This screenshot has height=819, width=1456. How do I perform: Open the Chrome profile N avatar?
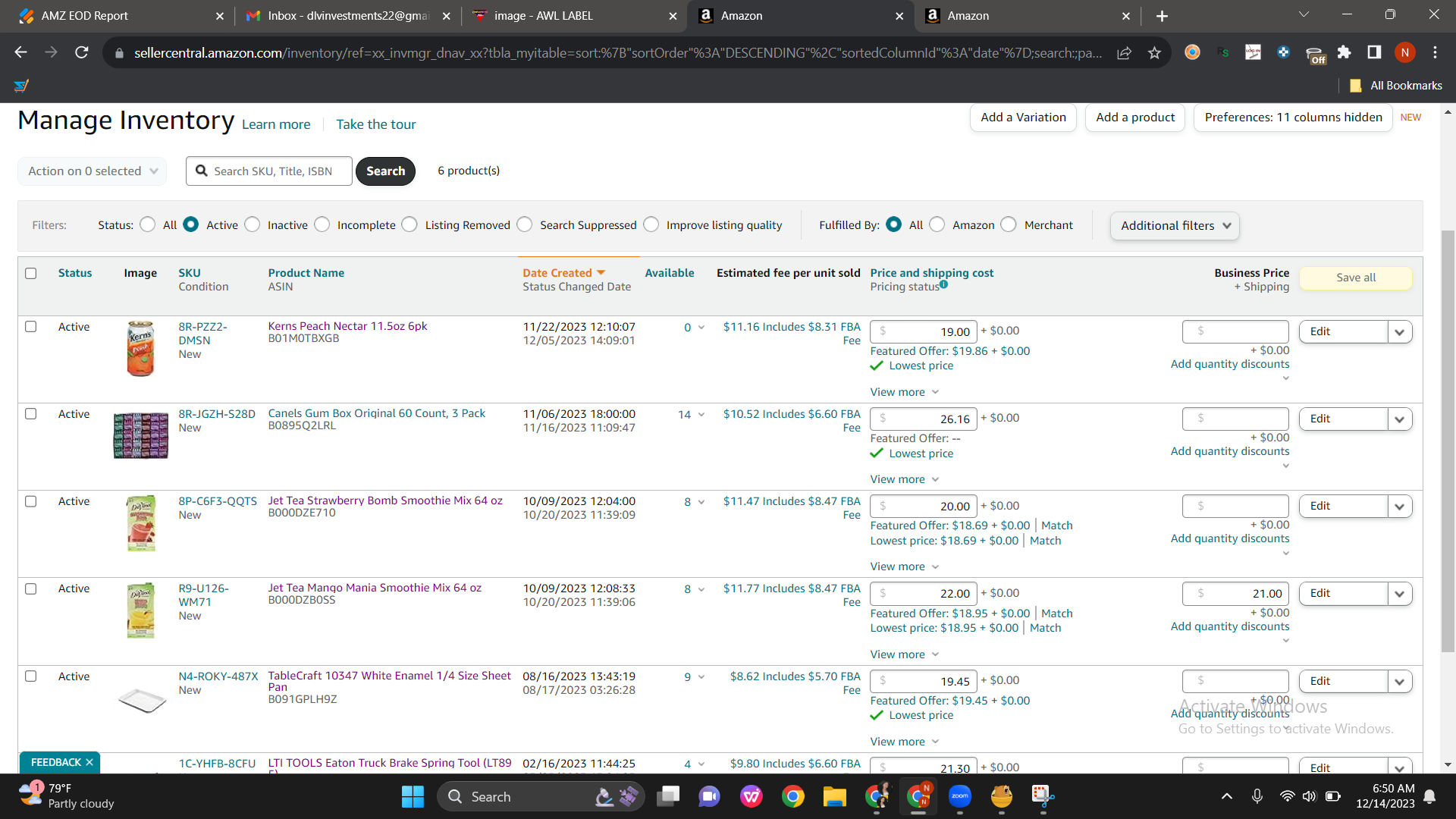pos(1405,52)
